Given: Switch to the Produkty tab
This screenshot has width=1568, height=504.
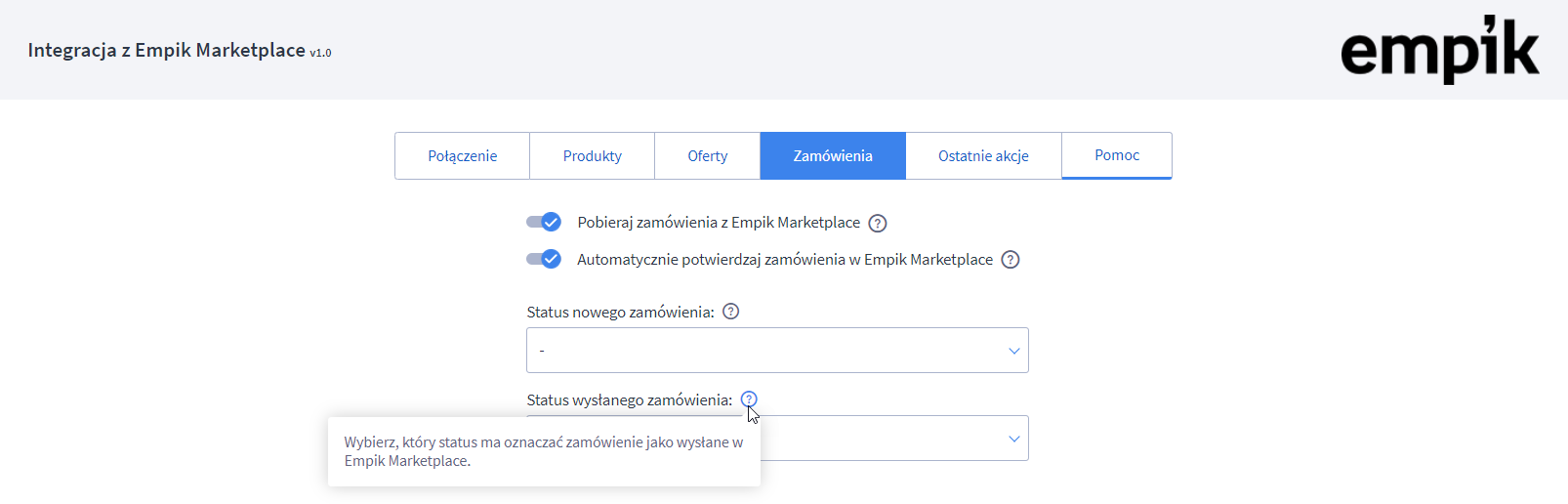Looking at the screenshot, I should tap(593, 155).
